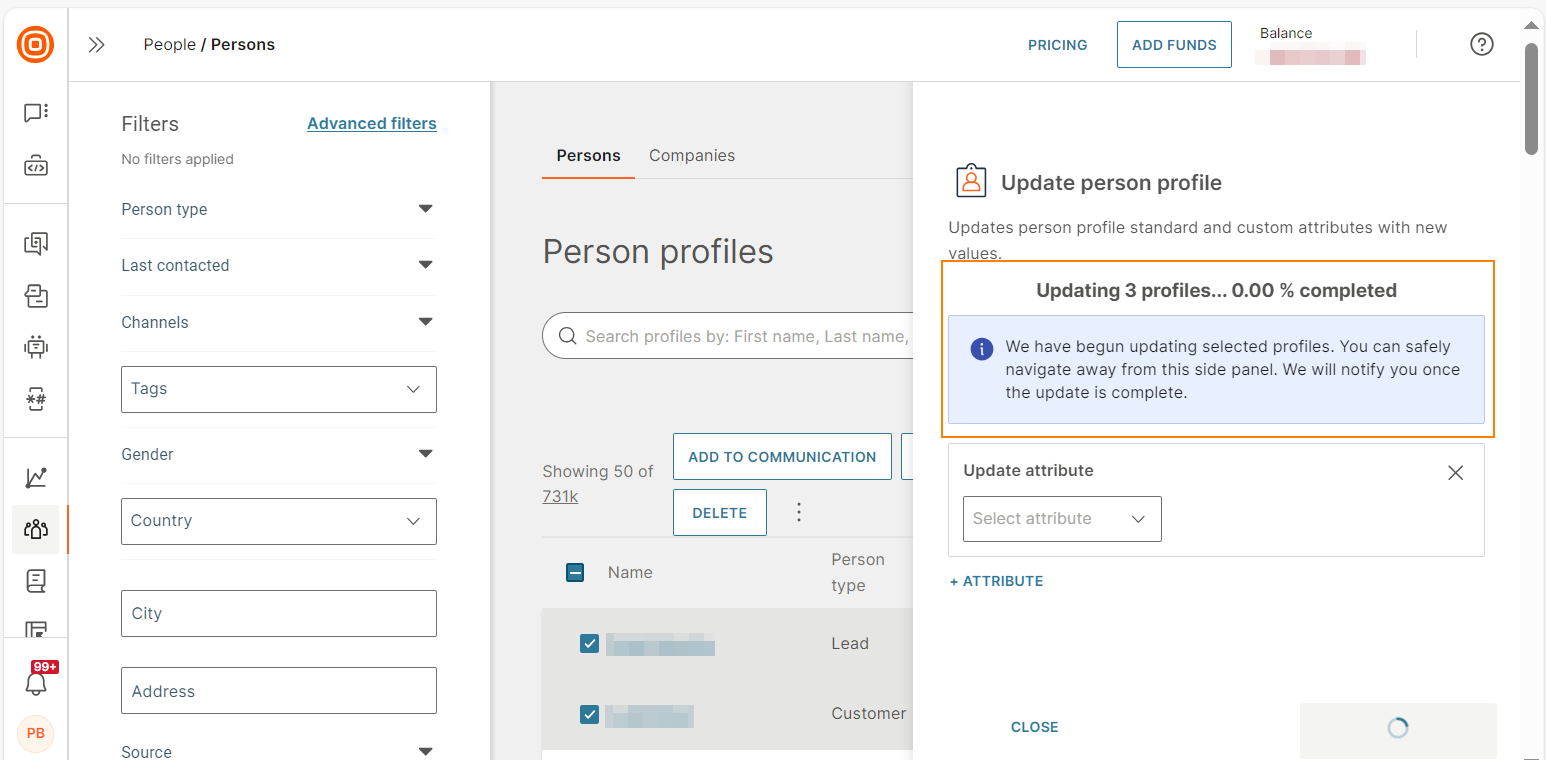Open the help question mark icon

pyautogui.click(x=1481, y=44)
